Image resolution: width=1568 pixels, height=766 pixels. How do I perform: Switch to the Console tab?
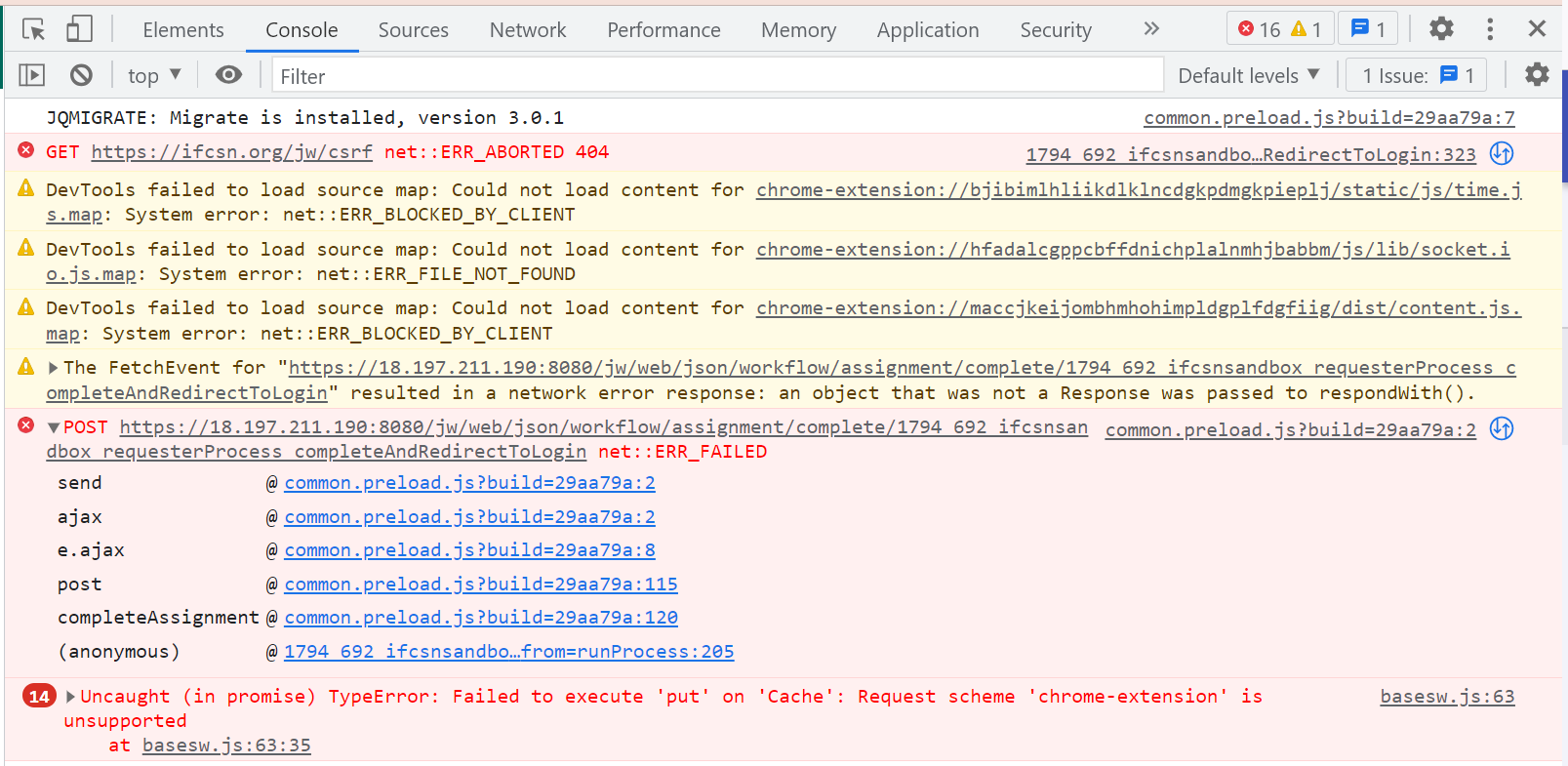pyautogui.click(x=302, y=30)
